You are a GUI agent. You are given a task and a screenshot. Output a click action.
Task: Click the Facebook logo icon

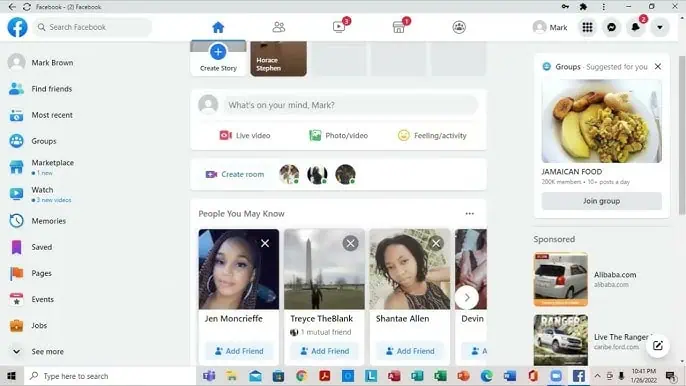coord(18,27)
